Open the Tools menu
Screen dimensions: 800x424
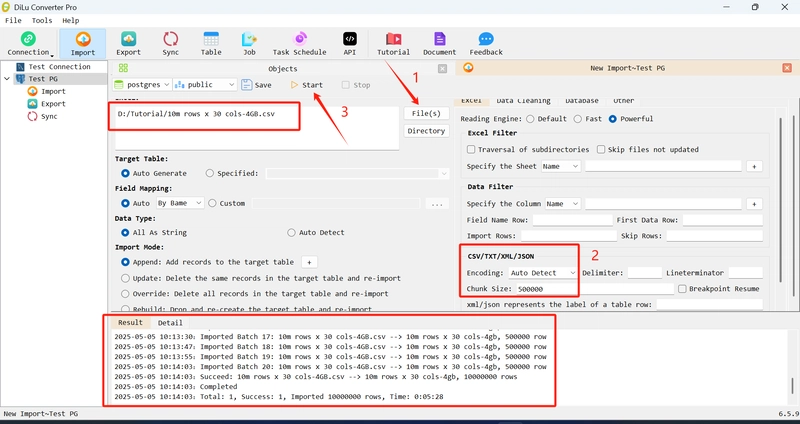tap(42, 20)
